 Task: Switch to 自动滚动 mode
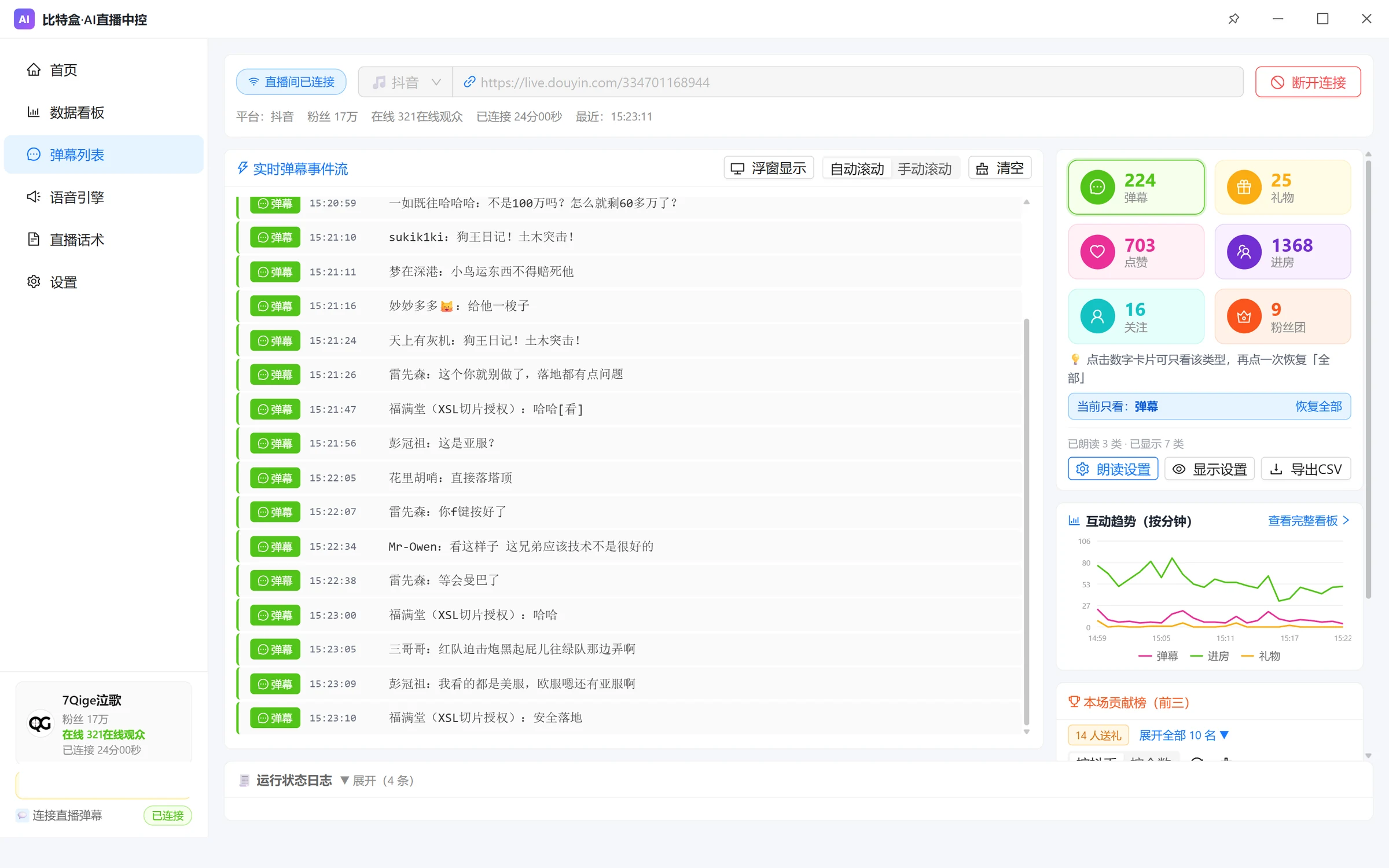(x=857, y=168)
